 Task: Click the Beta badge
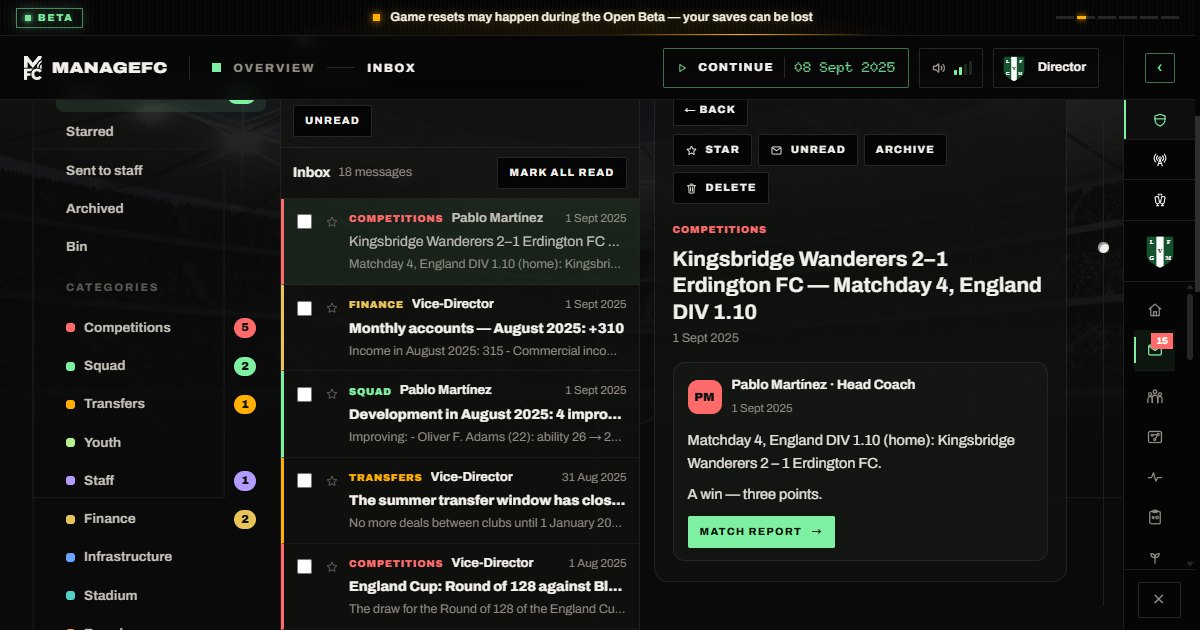pyautogui.click(x=50, y=17)
